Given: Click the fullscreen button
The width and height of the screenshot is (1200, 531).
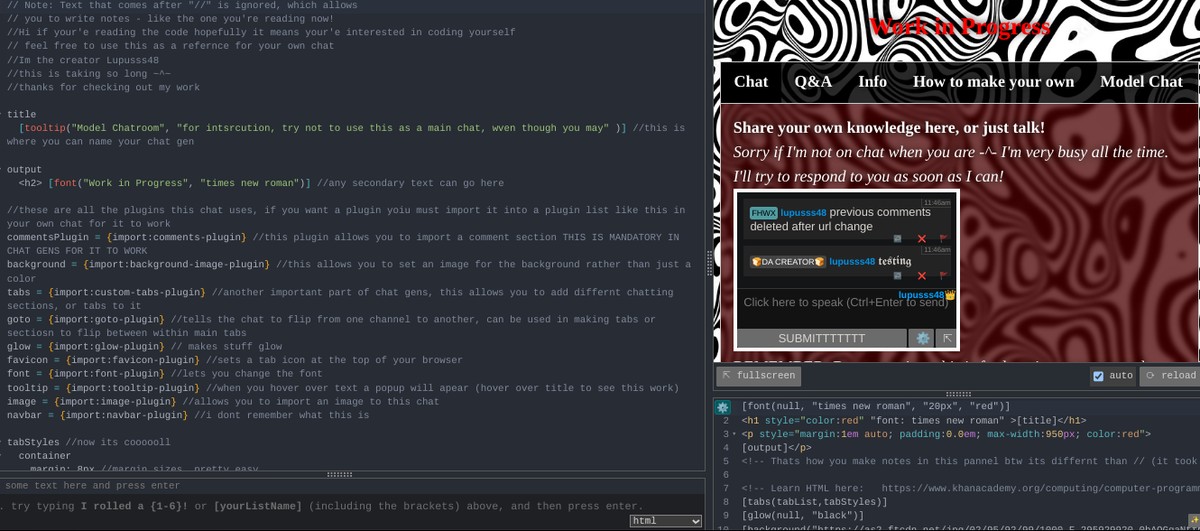Looking at the screenshot, I should click(759, 376).
